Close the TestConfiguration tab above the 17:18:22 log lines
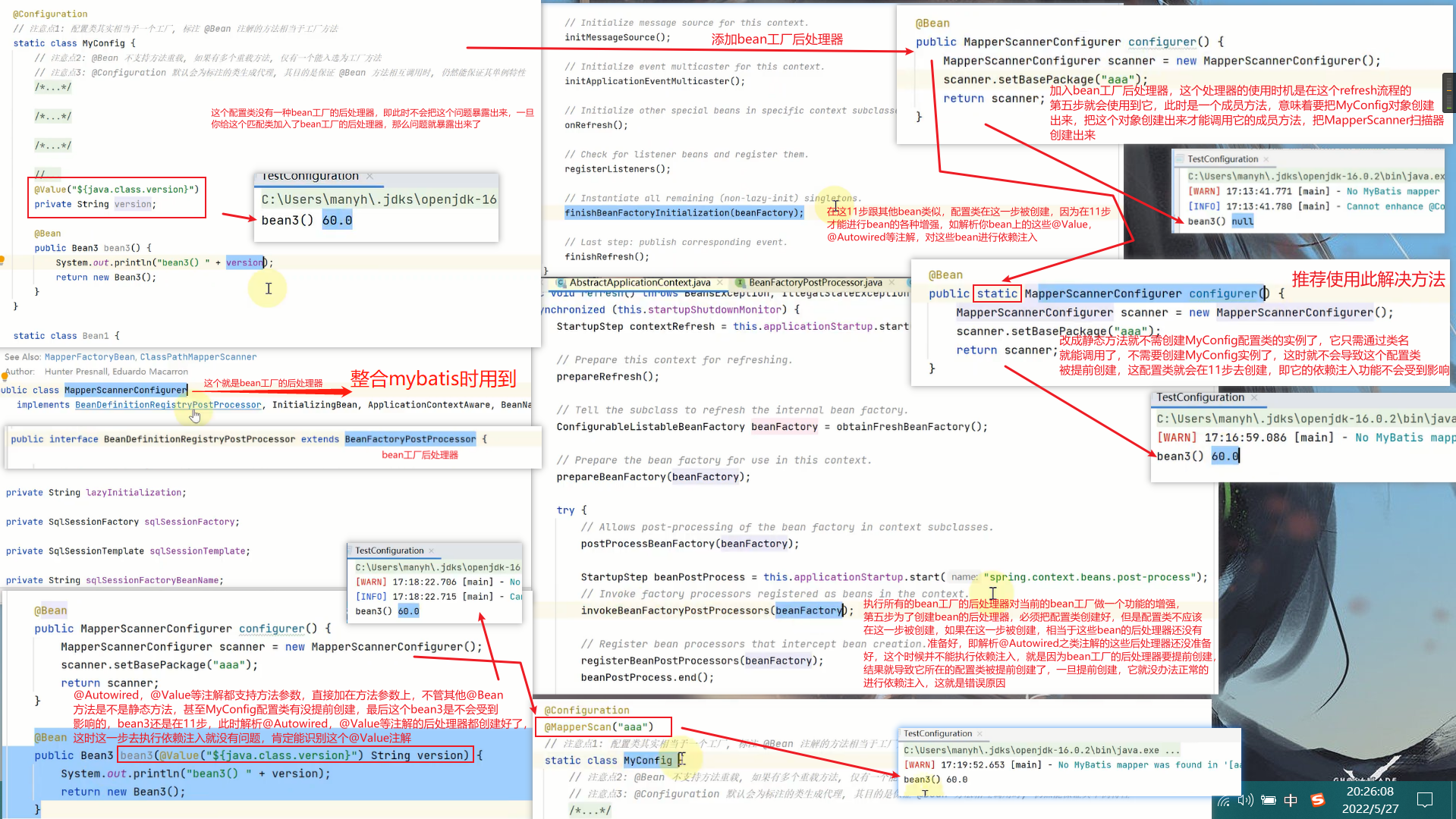Image resolution: width=1456 pixels, height=819 pixels. click(x=432, y=551)
